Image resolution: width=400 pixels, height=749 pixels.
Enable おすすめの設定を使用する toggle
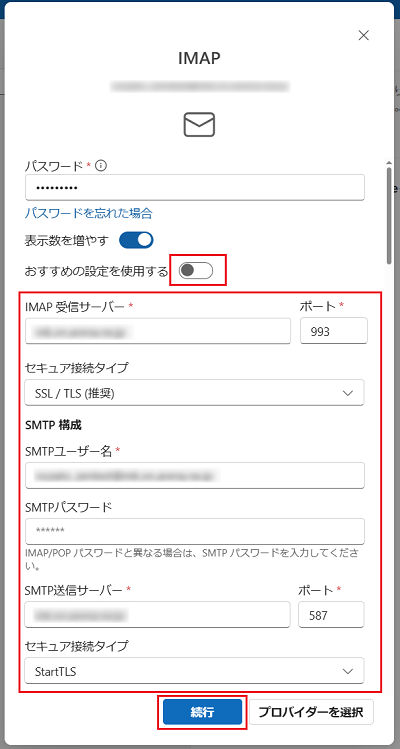pos(196,270)
